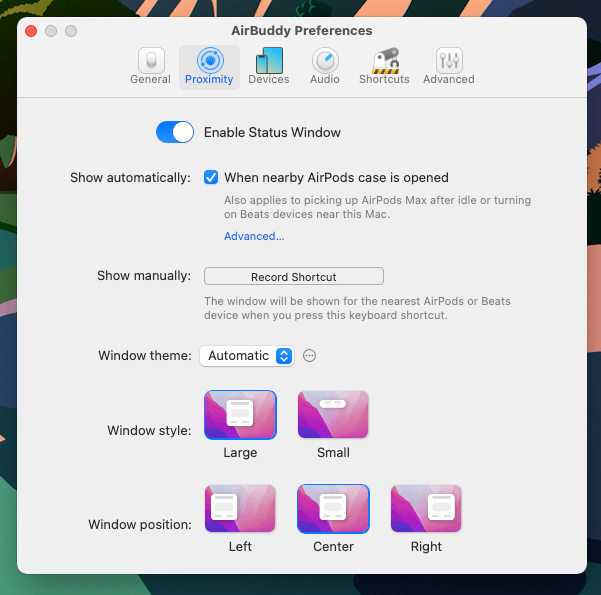Set window position to Center
Image resolution: width=601 pixels, height=595 pixels.
coord(333,509)
